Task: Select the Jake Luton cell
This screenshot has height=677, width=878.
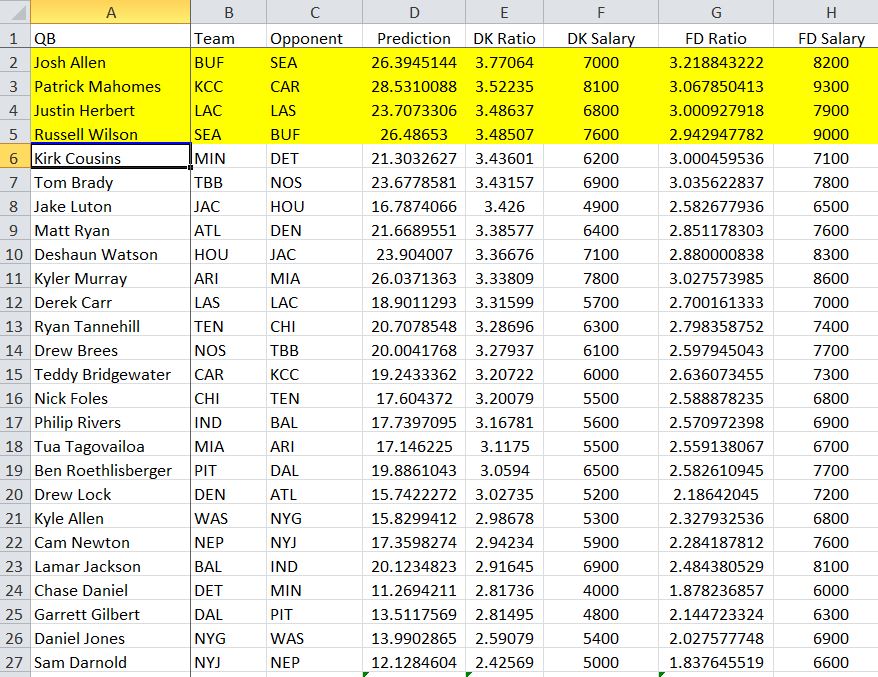Action: point(111,206)
